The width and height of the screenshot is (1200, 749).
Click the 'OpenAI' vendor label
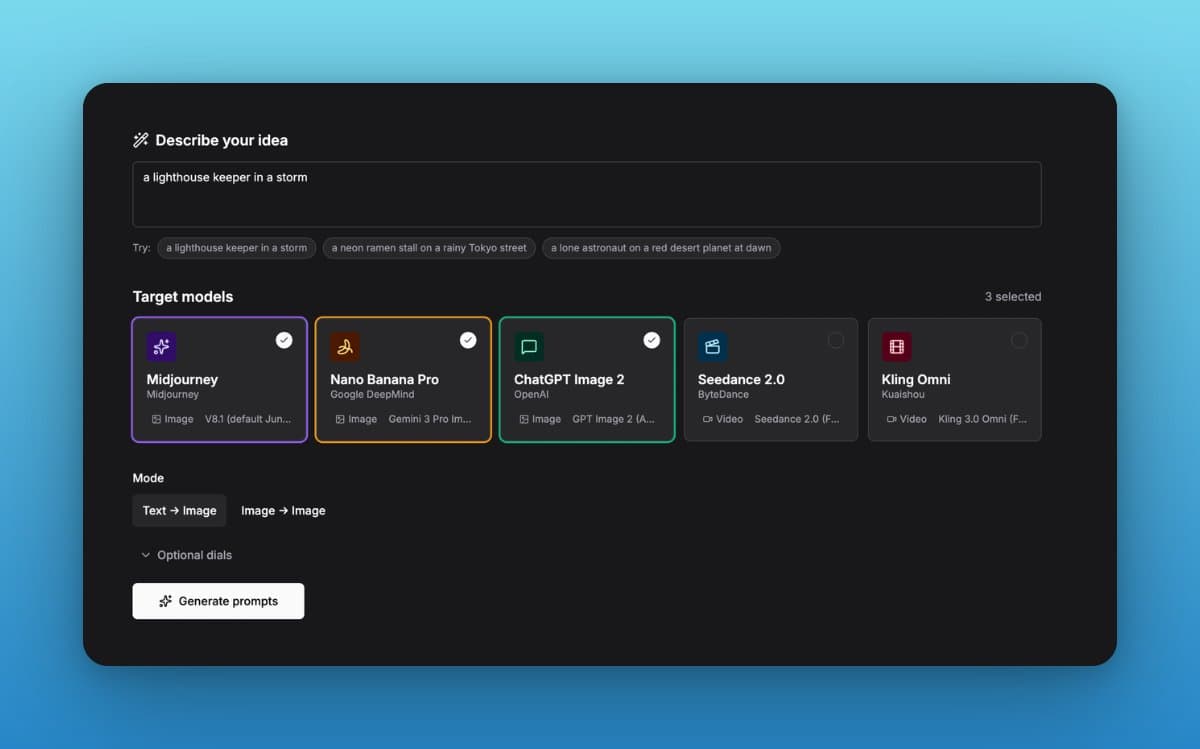(x=531, y=395)
